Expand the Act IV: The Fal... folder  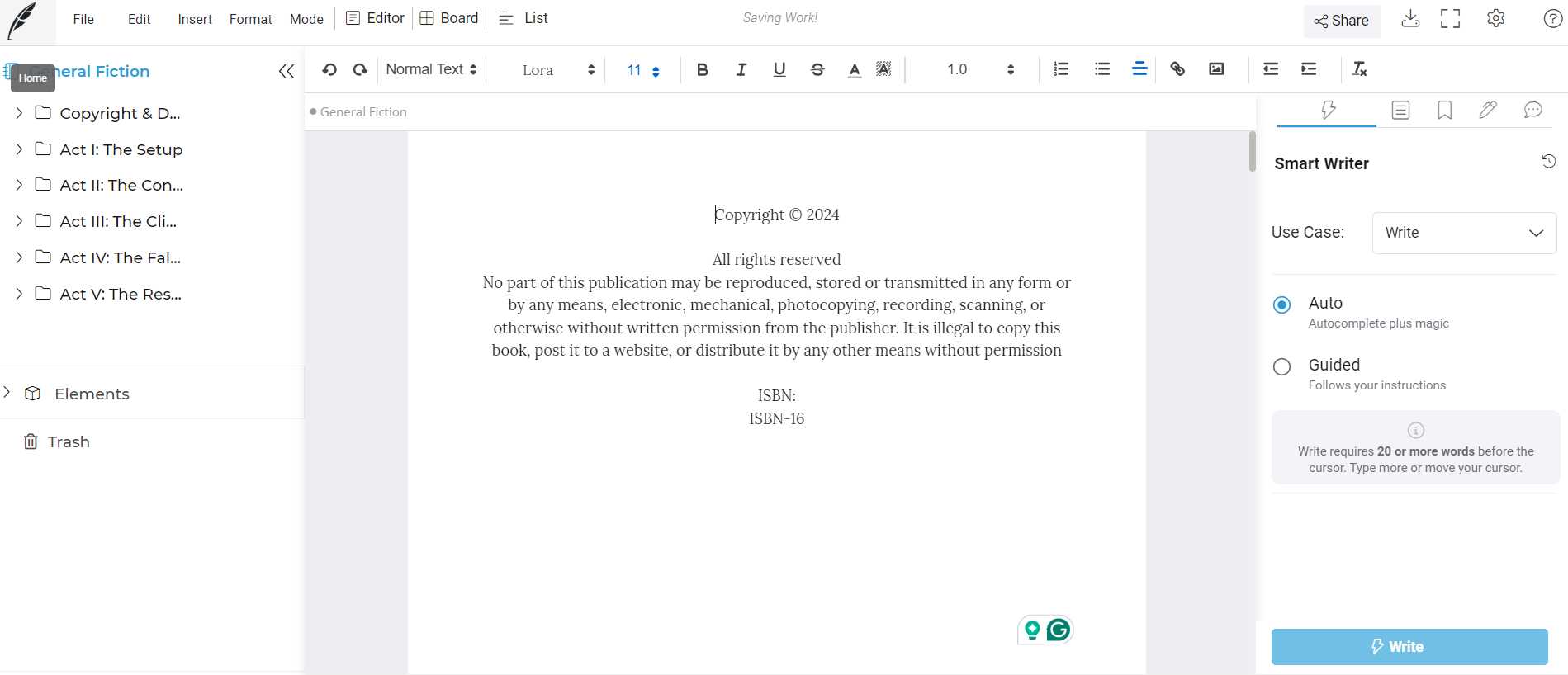[x=19, y=257]
